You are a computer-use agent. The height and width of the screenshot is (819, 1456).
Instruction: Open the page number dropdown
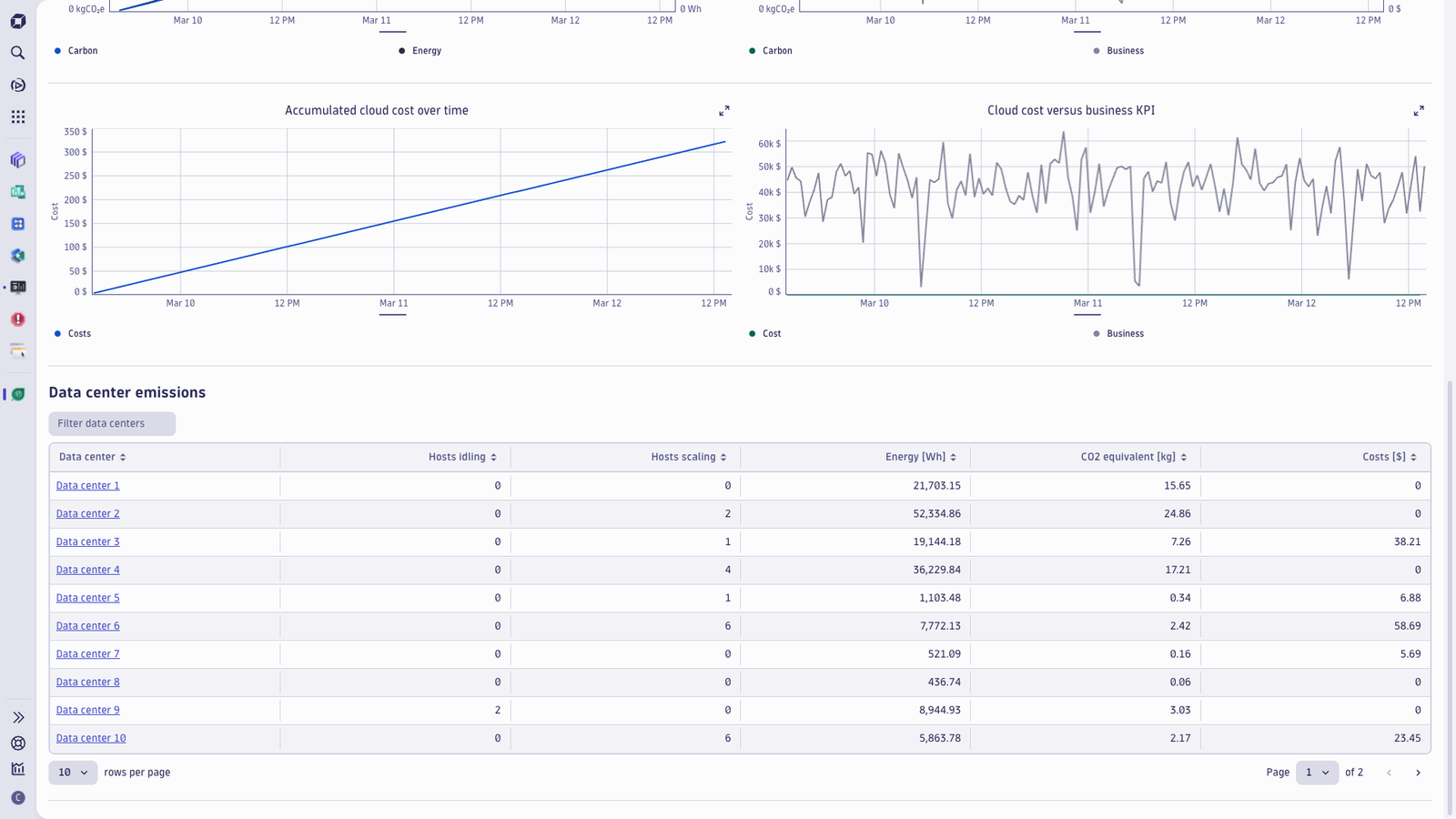point(1317,773)
